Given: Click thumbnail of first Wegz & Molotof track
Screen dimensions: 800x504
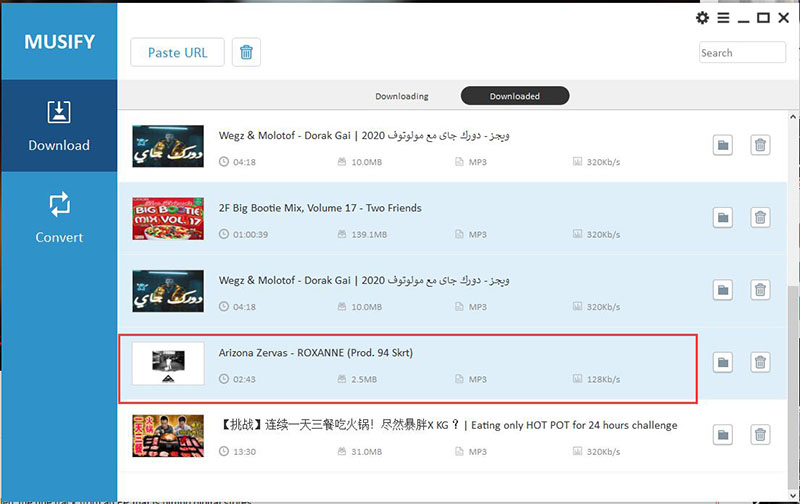Looking at the screenshot, I should click(x=168, y=146).
